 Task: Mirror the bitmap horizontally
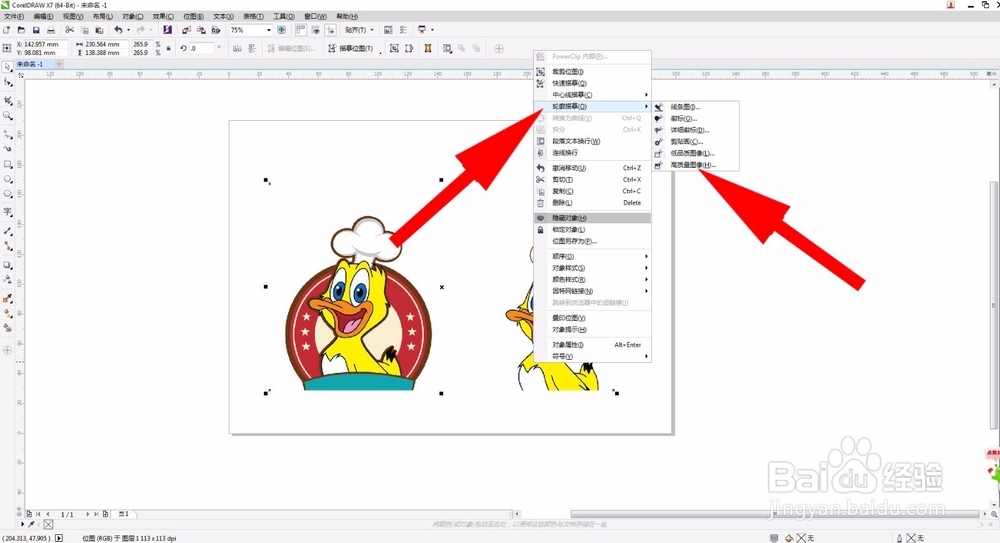click(237, 48)
